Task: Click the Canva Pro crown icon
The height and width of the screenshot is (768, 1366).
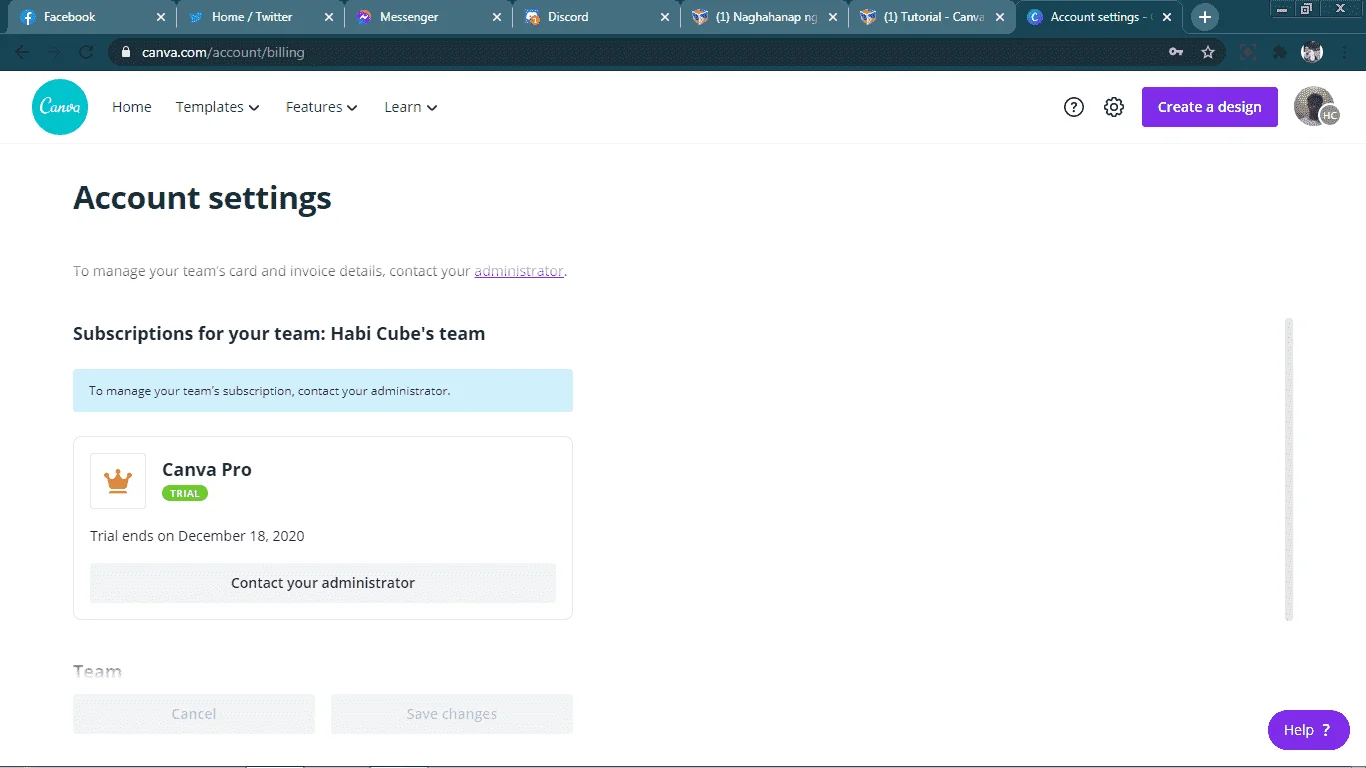Action: (118, 481)
